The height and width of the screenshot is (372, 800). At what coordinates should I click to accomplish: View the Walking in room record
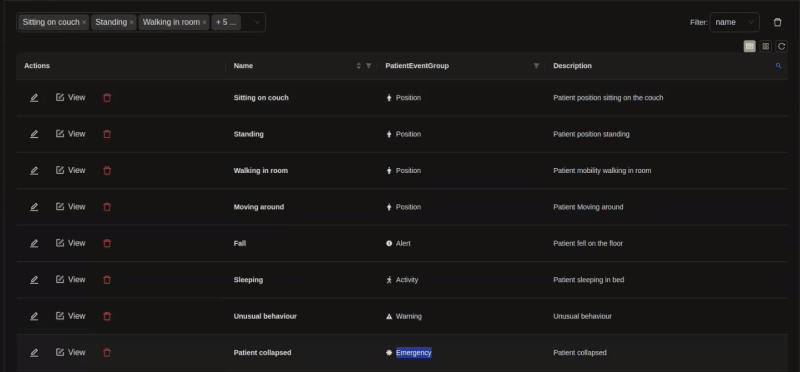[x=71, y=170]
